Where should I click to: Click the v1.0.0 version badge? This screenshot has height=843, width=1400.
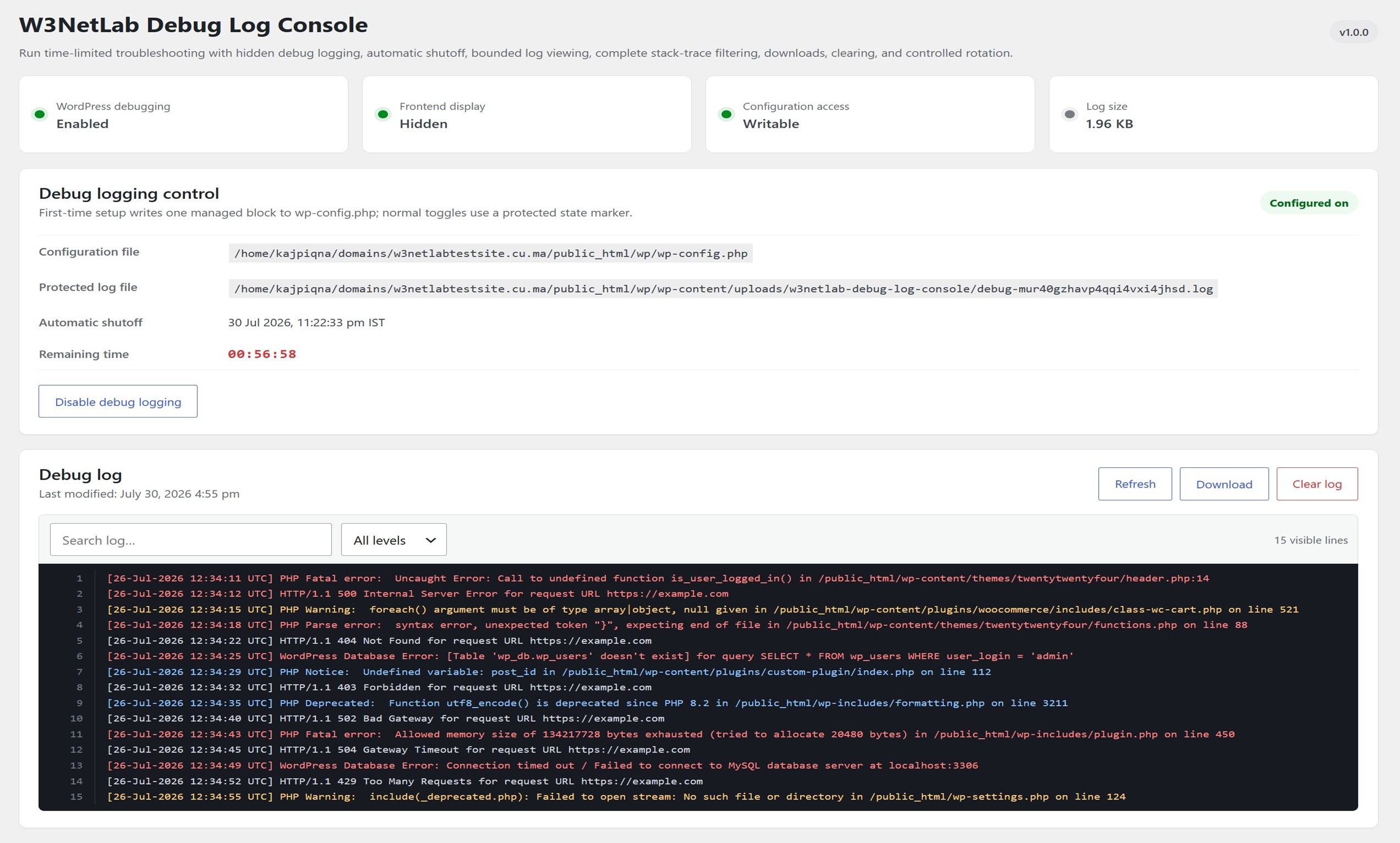1354,32
